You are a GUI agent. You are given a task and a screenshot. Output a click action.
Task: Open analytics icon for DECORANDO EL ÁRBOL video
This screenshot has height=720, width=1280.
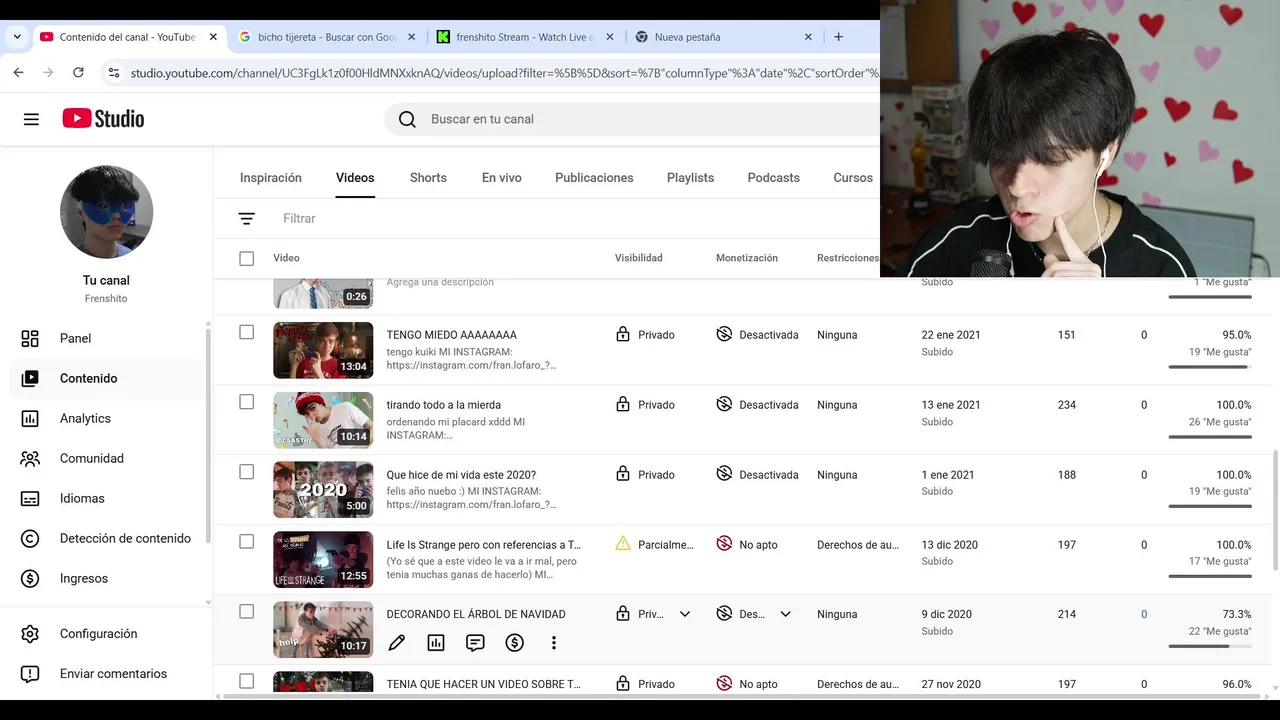pyautogui.click(x=436, y=643)
